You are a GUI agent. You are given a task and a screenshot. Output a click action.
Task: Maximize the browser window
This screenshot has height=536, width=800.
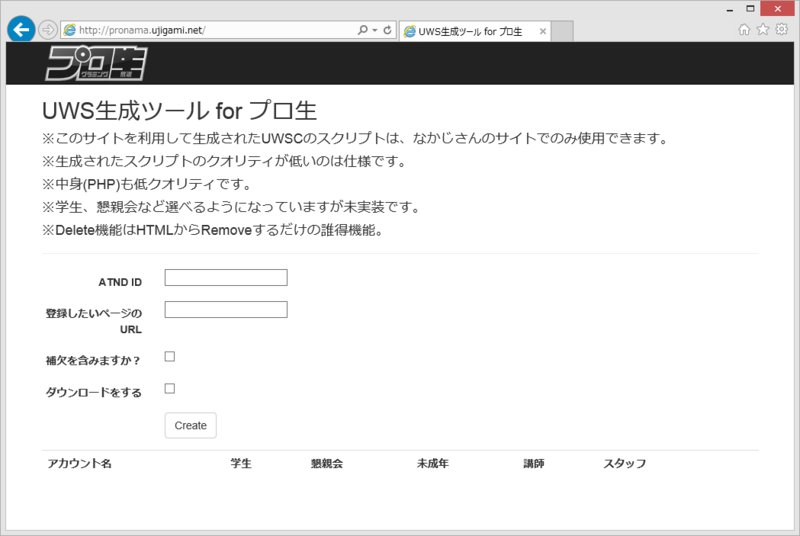pos(750,9)
